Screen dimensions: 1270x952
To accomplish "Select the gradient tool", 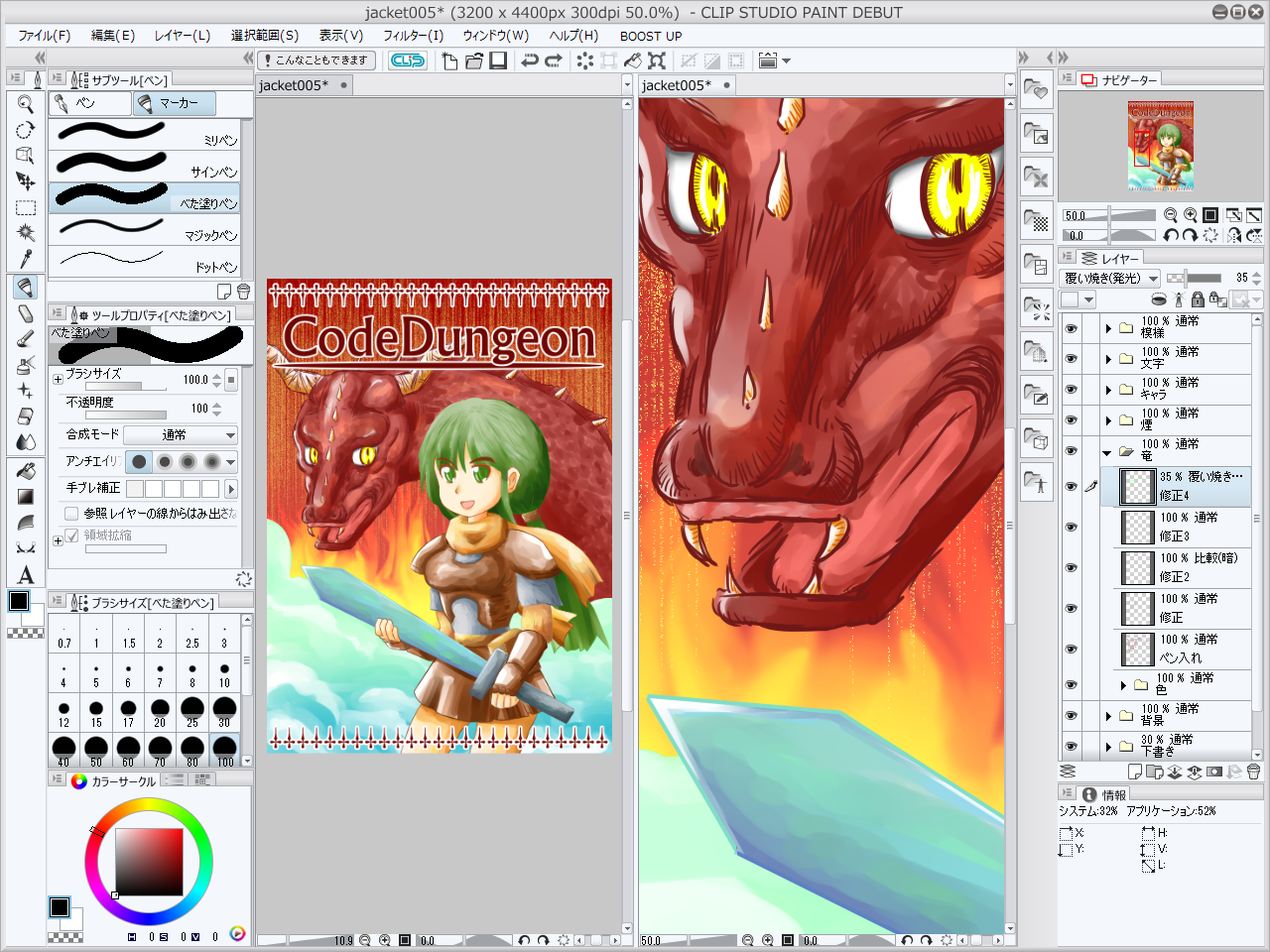I will (x=26, y=497).
